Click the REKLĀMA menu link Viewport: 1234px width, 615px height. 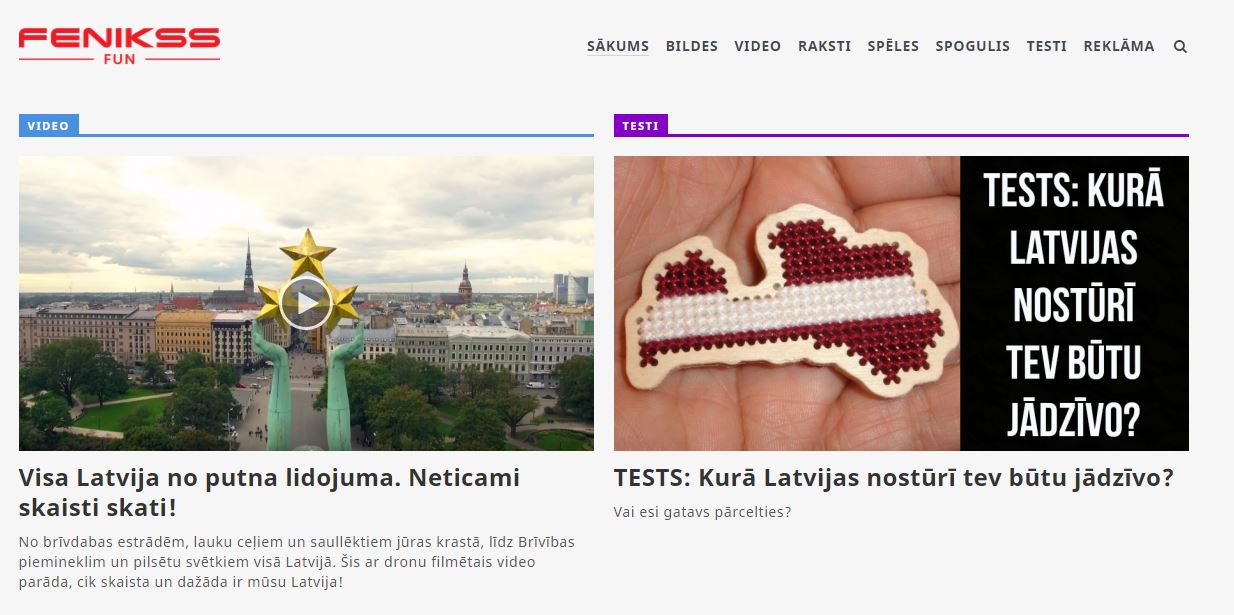(x=1119, y=46)
